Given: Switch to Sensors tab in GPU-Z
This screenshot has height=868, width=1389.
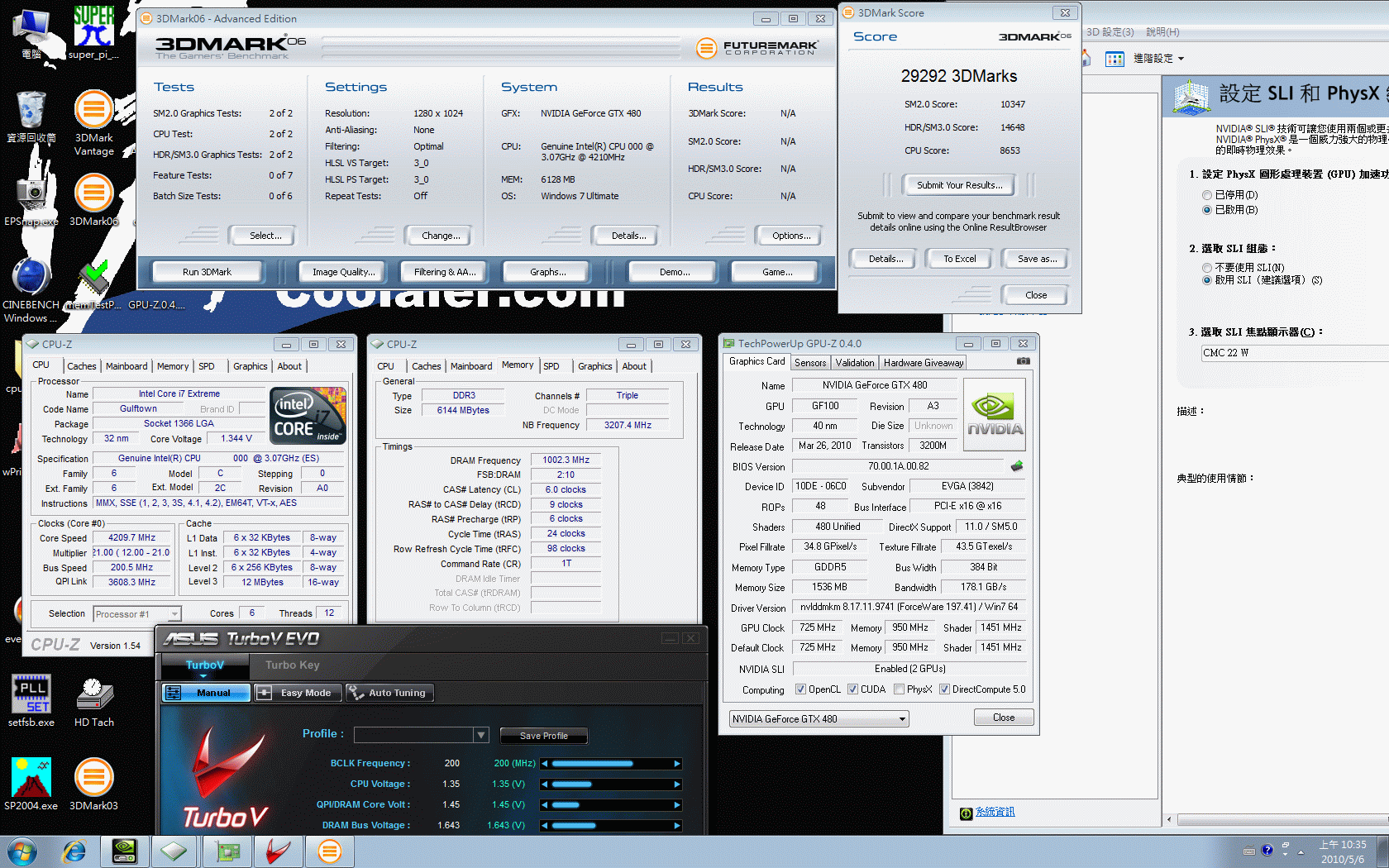Looking at the screenshot, I should [x=810, y=363].
